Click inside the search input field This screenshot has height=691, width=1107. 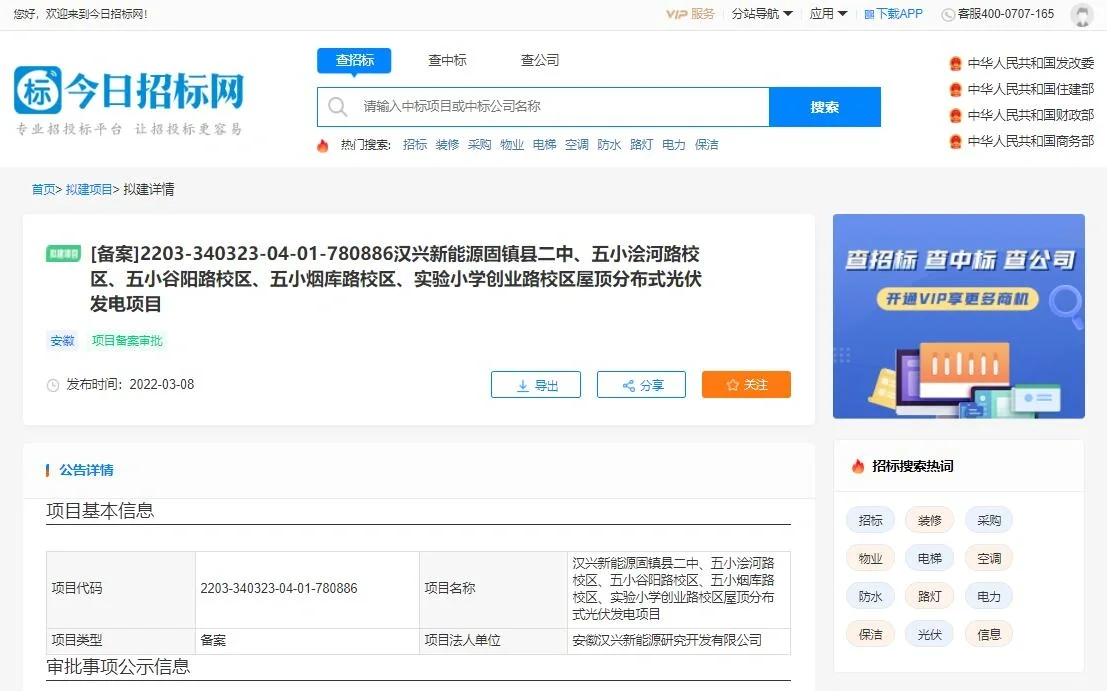tap(550, 107)
